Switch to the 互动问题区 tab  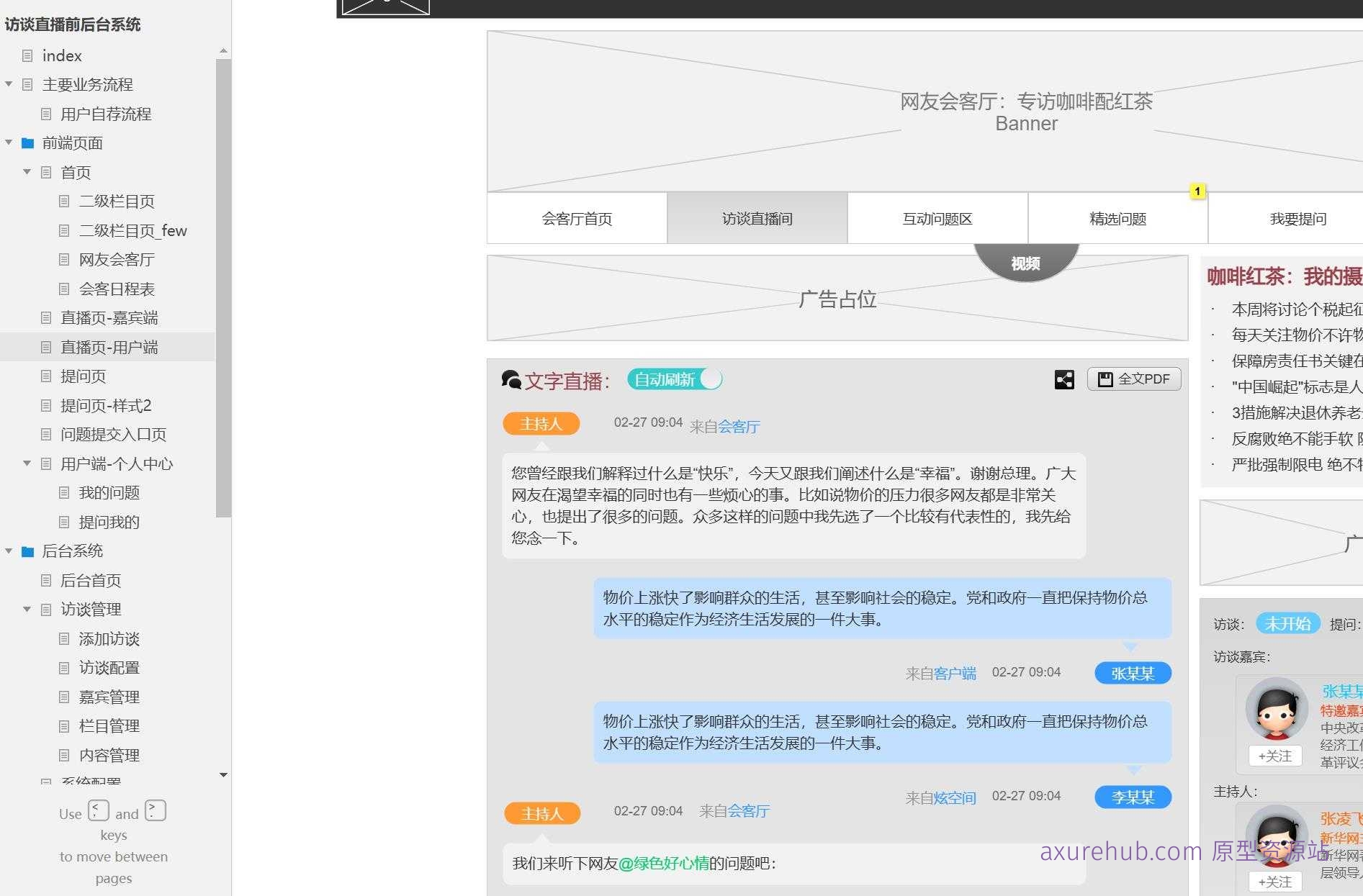[x=937, y=218]
